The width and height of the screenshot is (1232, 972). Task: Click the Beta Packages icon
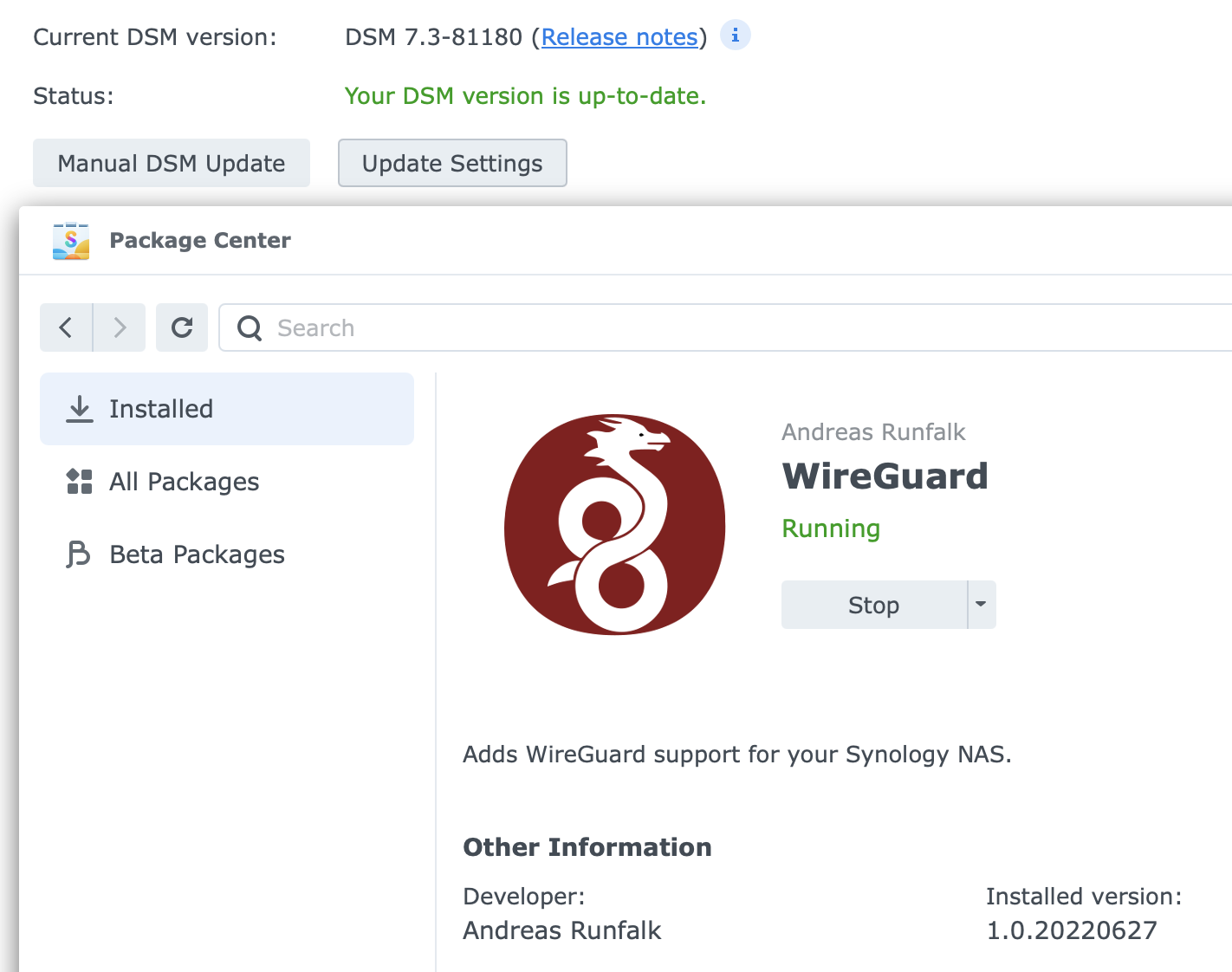click(79, 554)
